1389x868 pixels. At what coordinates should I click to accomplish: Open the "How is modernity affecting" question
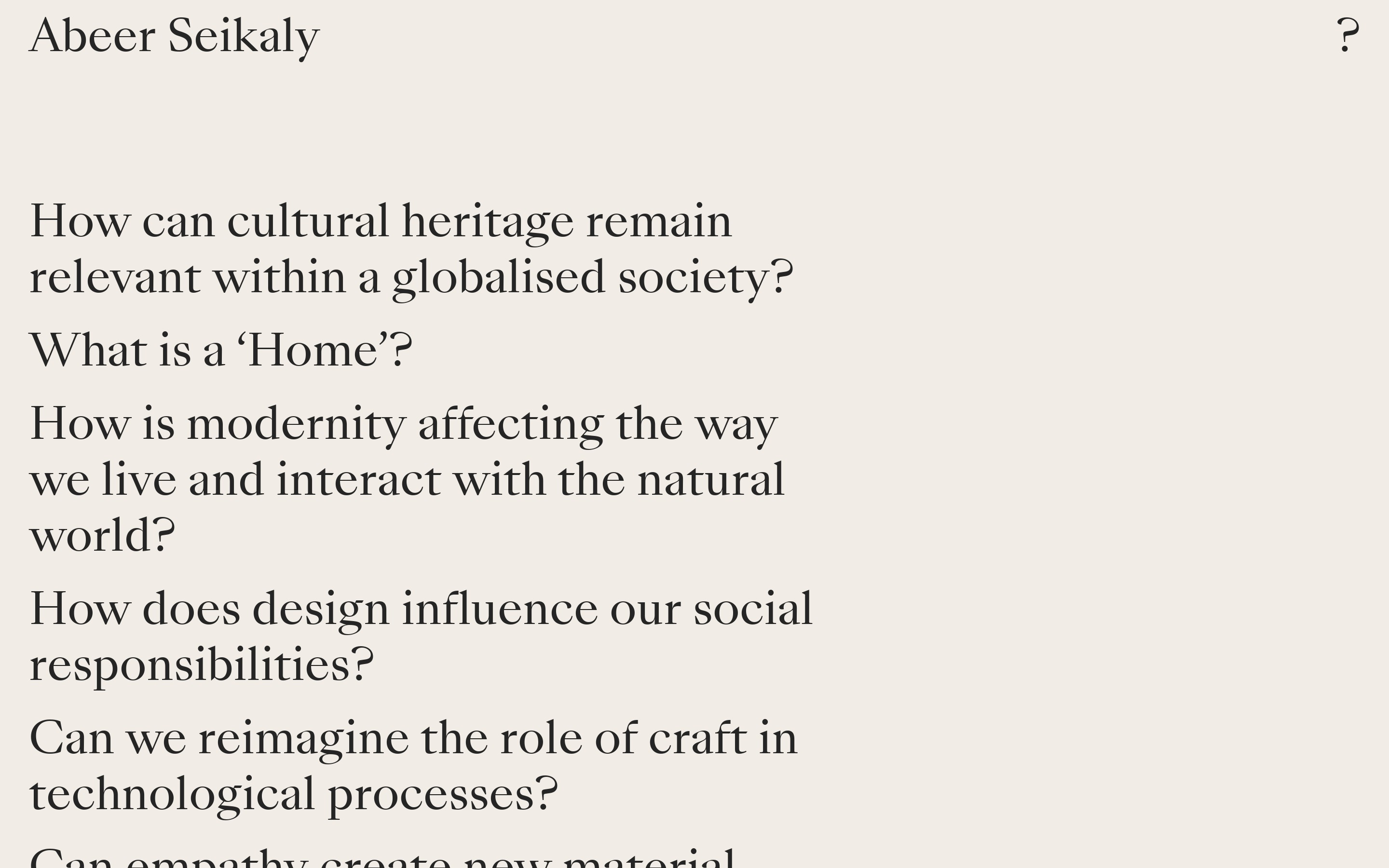point(404,424)
